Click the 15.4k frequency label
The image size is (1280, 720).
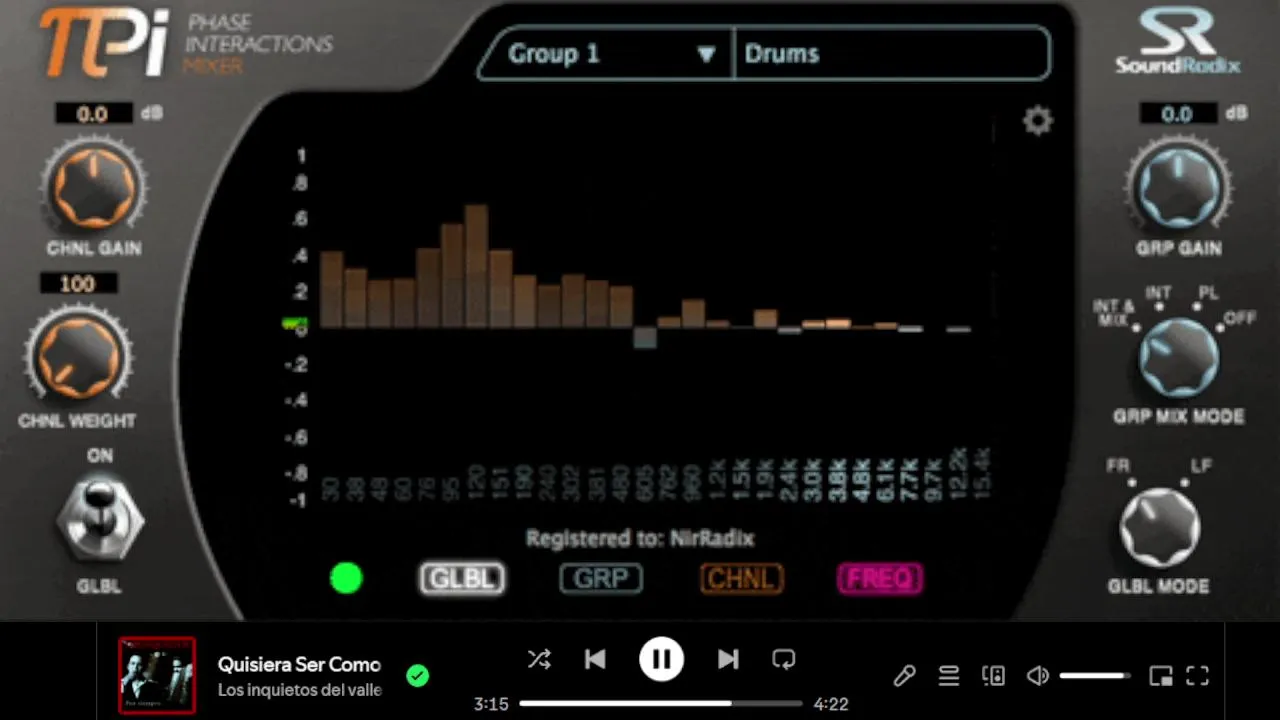(x=982, y=473)
